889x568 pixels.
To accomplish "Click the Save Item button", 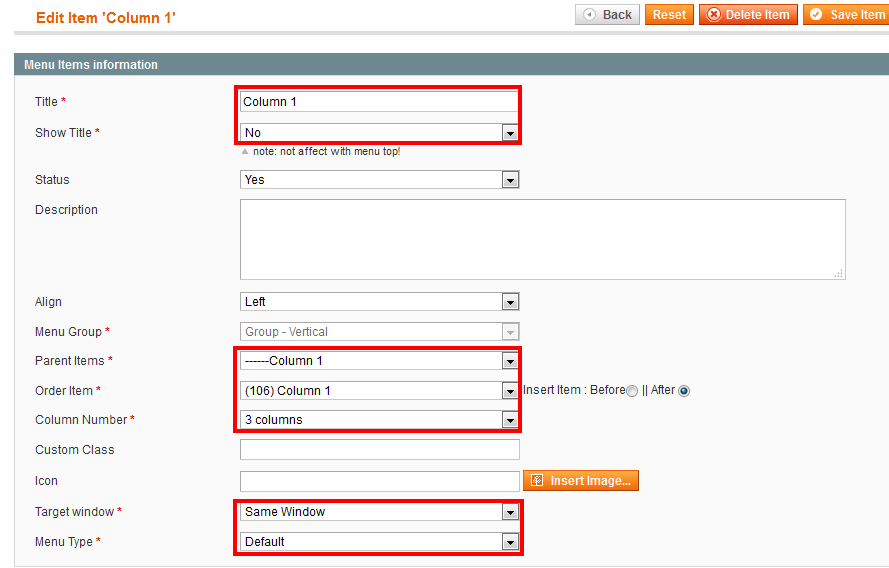I will (x=846, y=15).
